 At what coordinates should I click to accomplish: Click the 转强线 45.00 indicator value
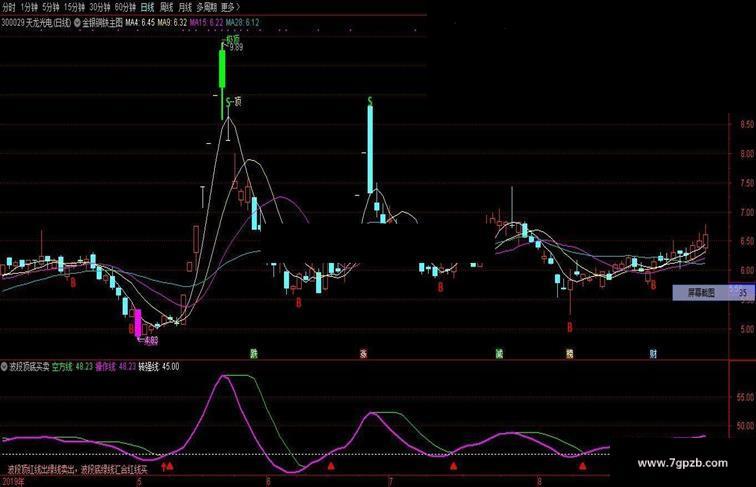click(159, 366)
